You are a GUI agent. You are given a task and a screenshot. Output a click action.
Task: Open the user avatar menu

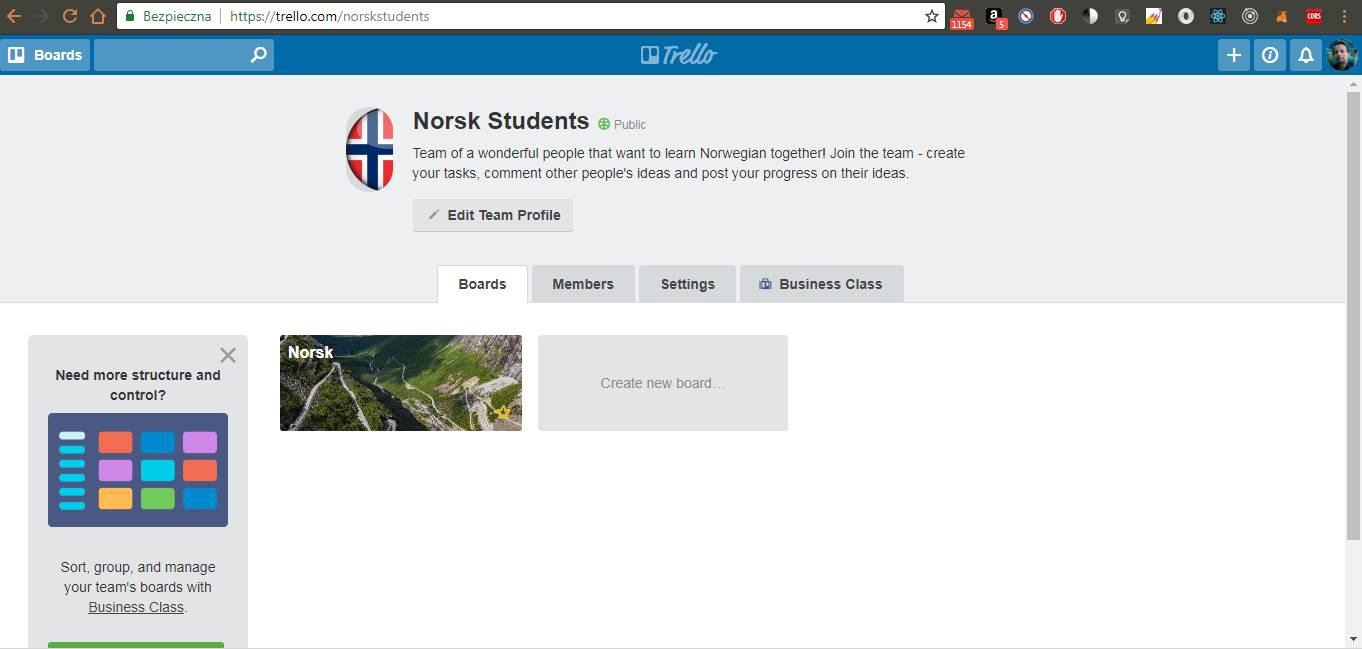(1342, 55)
